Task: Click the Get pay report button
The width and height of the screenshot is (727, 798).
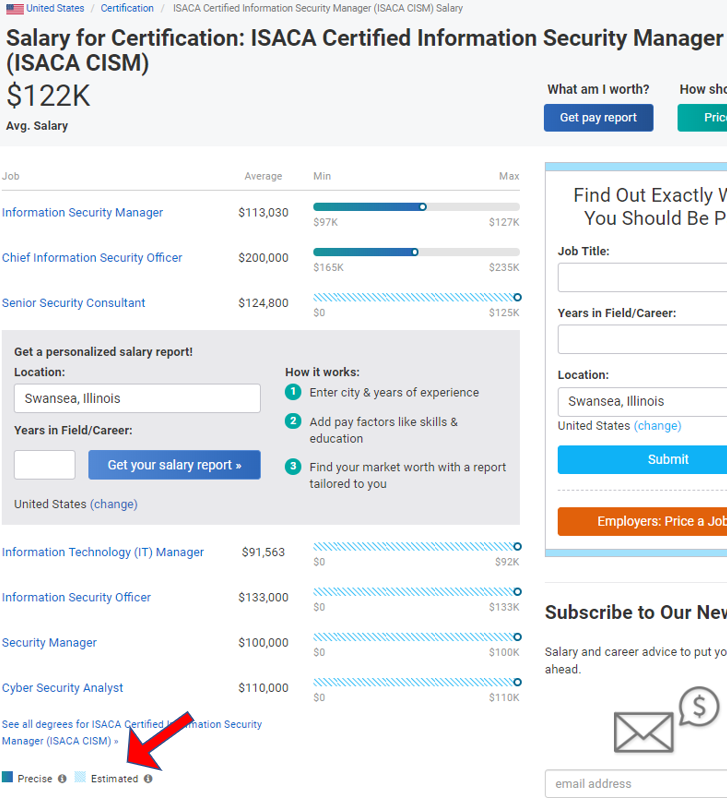Action: coord(598,118)
